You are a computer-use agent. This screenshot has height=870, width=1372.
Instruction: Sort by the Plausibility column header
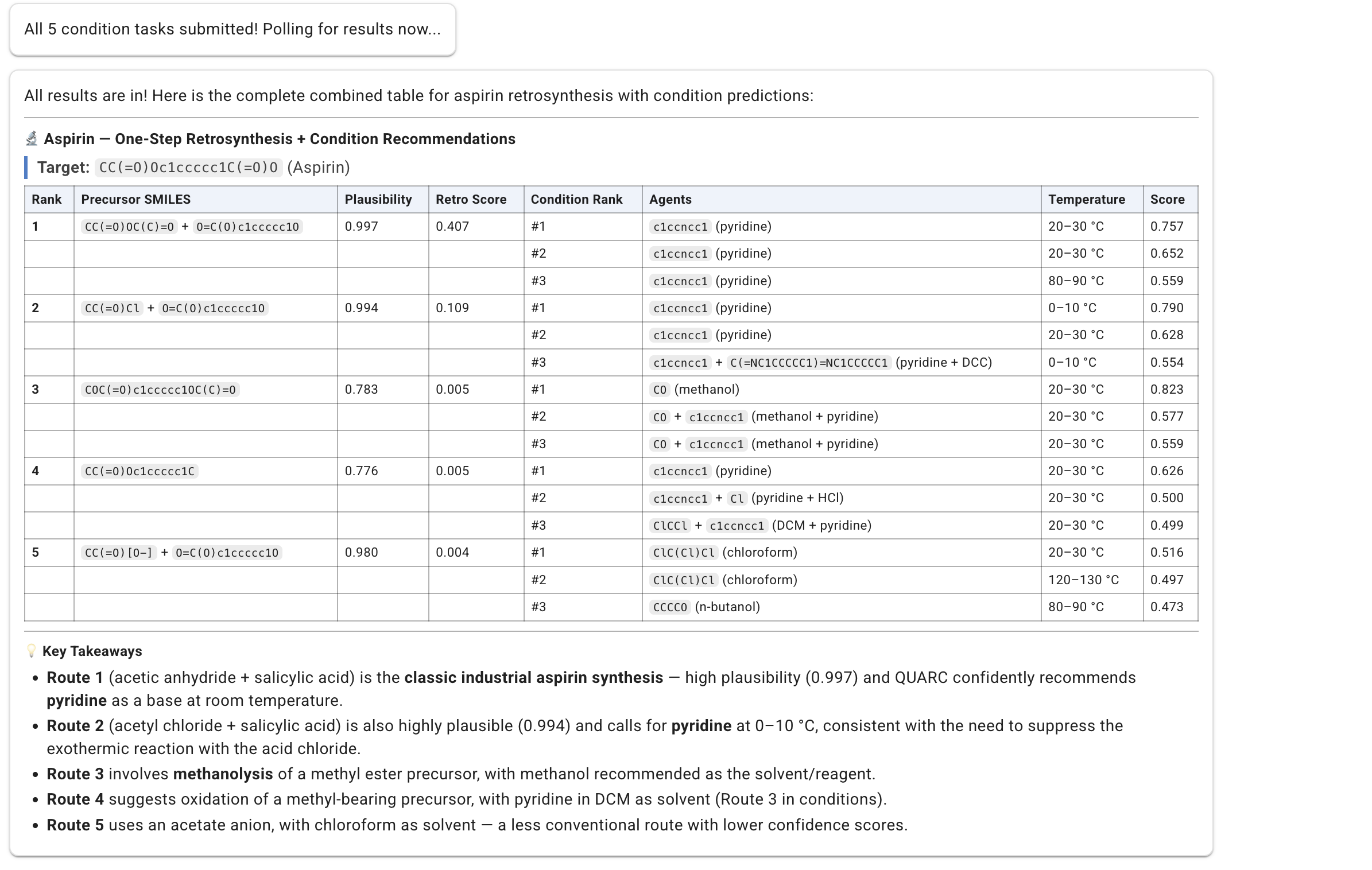379,199
